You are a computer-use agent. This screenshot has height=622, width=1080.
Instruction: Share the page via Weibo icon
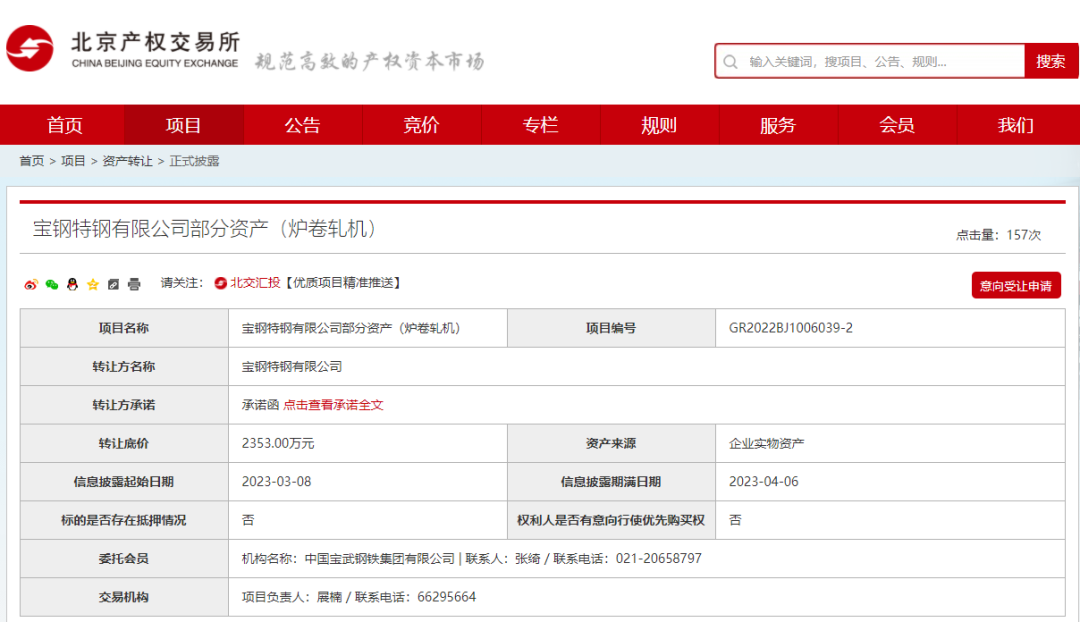30,284
